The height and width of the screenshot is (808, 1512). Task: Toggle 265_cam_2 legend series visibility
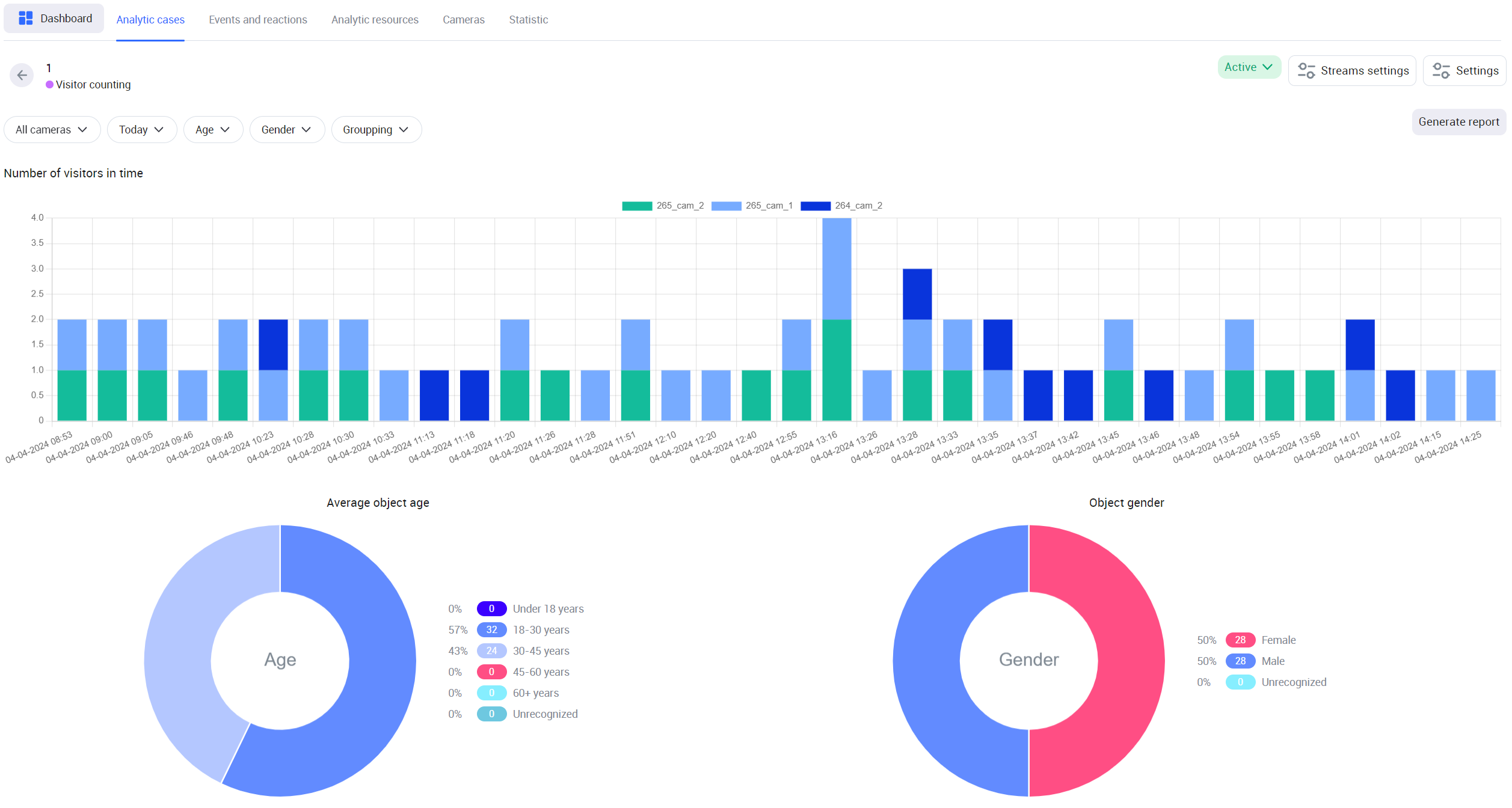(637, 206)
